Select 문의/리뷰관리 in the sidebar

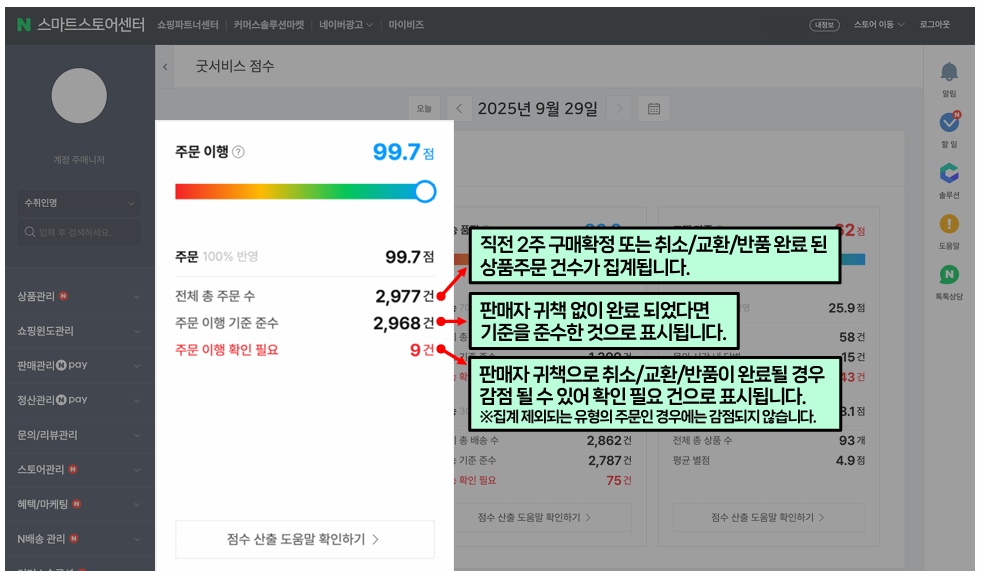coord(78,435)
